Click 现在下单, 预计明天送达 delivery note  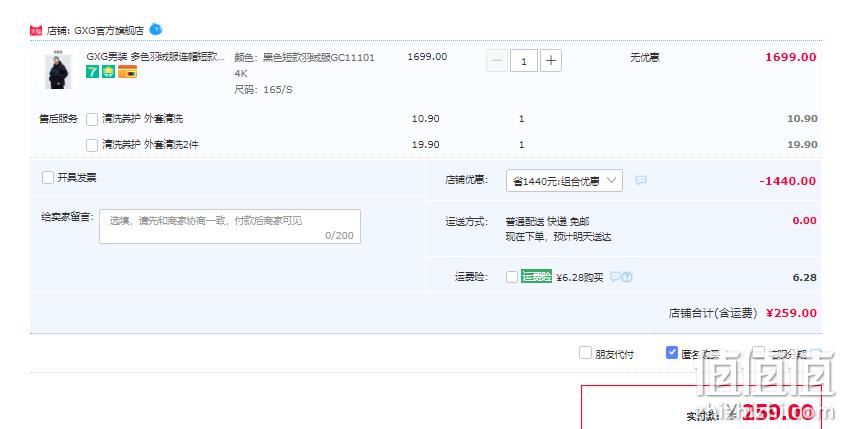(558, 236)
